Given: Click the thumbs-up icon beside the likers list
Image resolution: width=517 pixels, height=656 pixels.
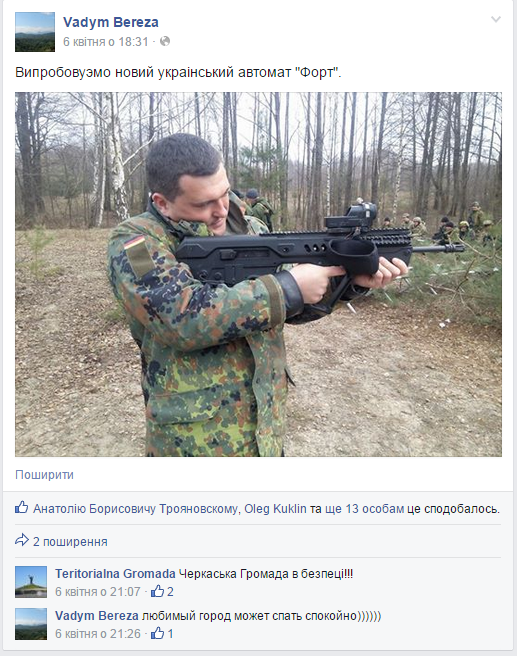Looking at the screenshot, I should click(x=22, y=507).
